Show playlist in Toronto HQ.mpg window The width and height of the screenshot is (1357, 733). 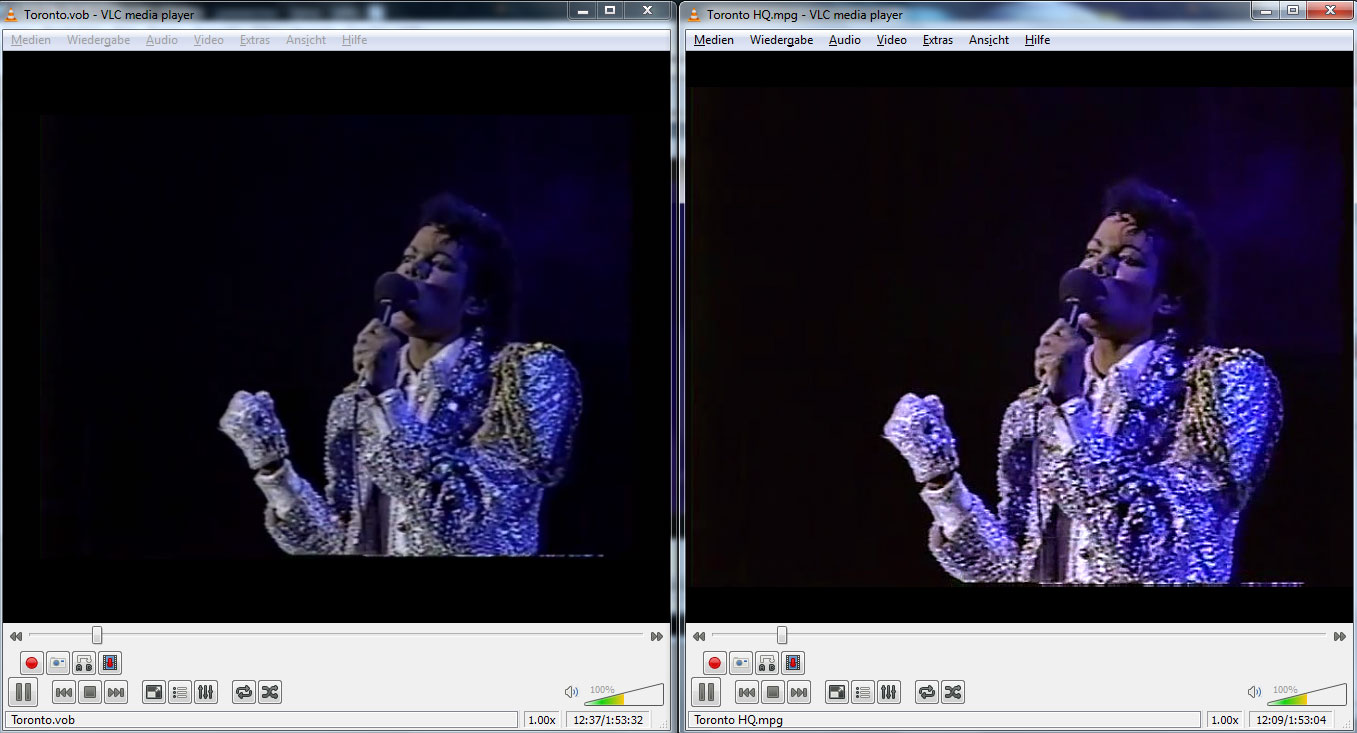tap(863, 692)
